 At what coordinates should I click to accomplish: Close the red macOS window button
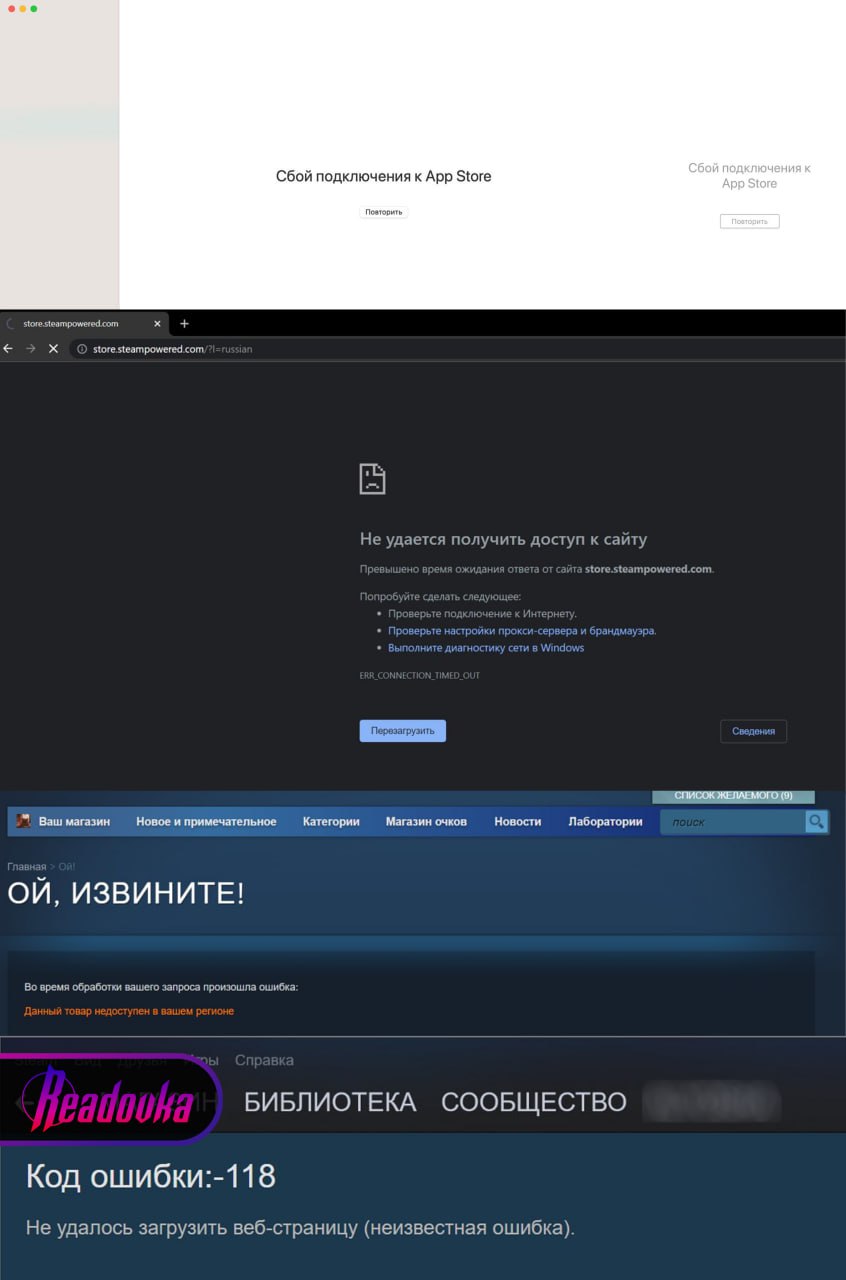11,8
